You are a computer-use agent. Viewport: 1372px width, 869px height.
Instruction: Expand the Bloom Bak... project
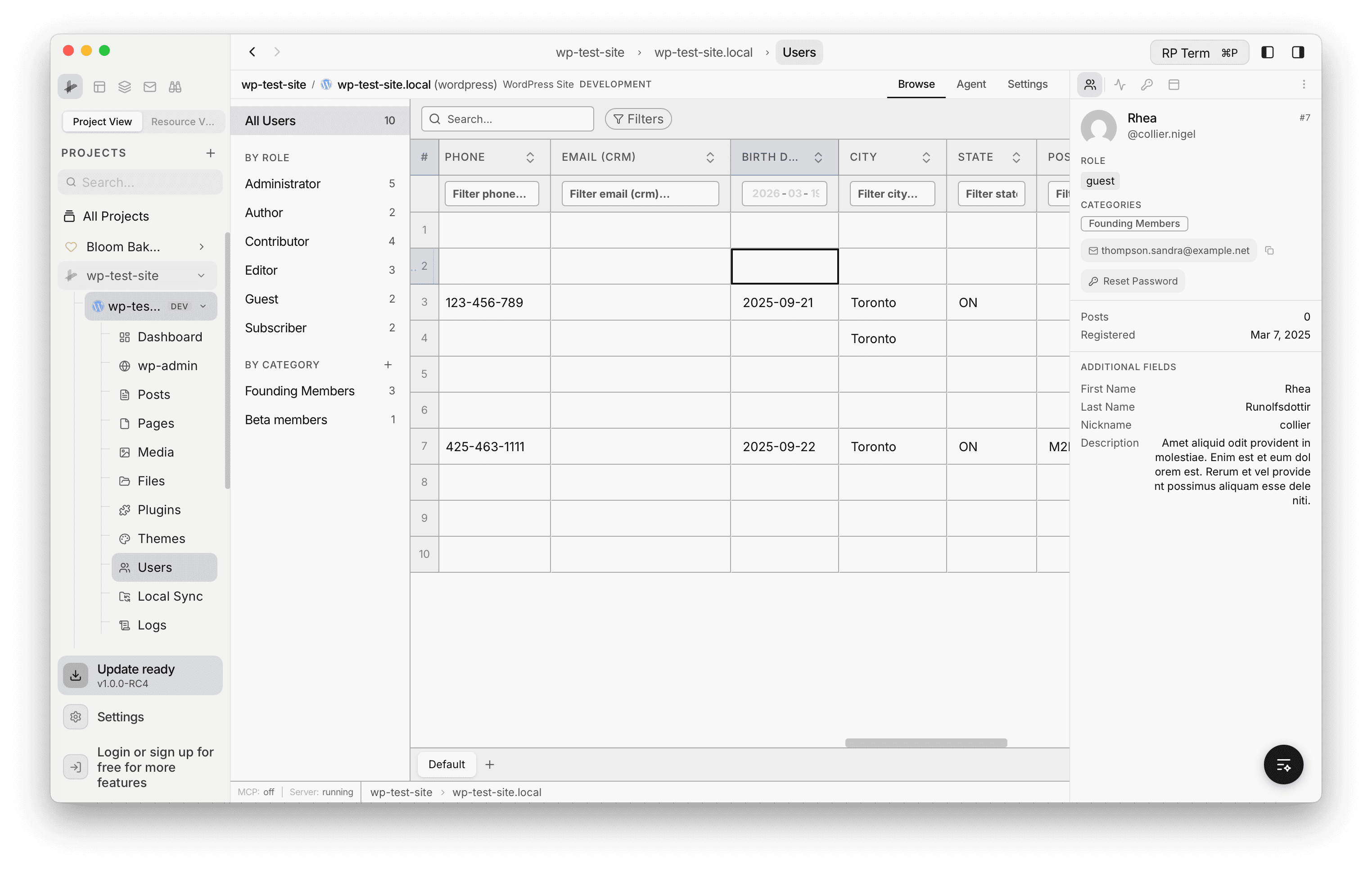tap(202, 247)
